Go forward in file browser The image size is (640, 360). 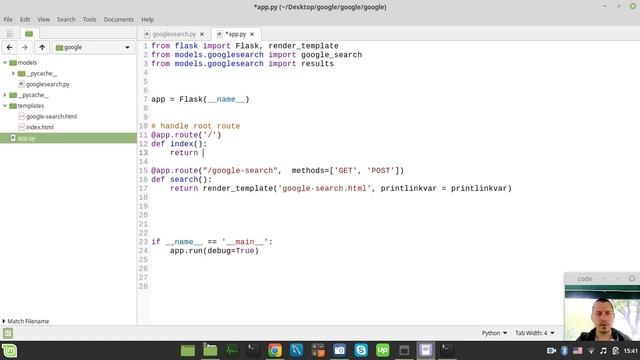click(25, 47)
